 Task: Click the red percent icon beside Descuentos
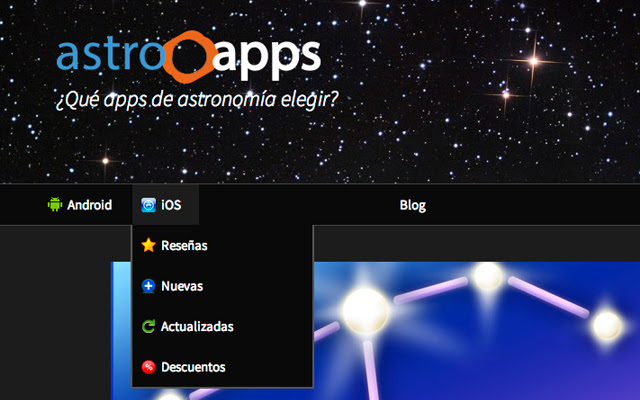tap(148, 367)
